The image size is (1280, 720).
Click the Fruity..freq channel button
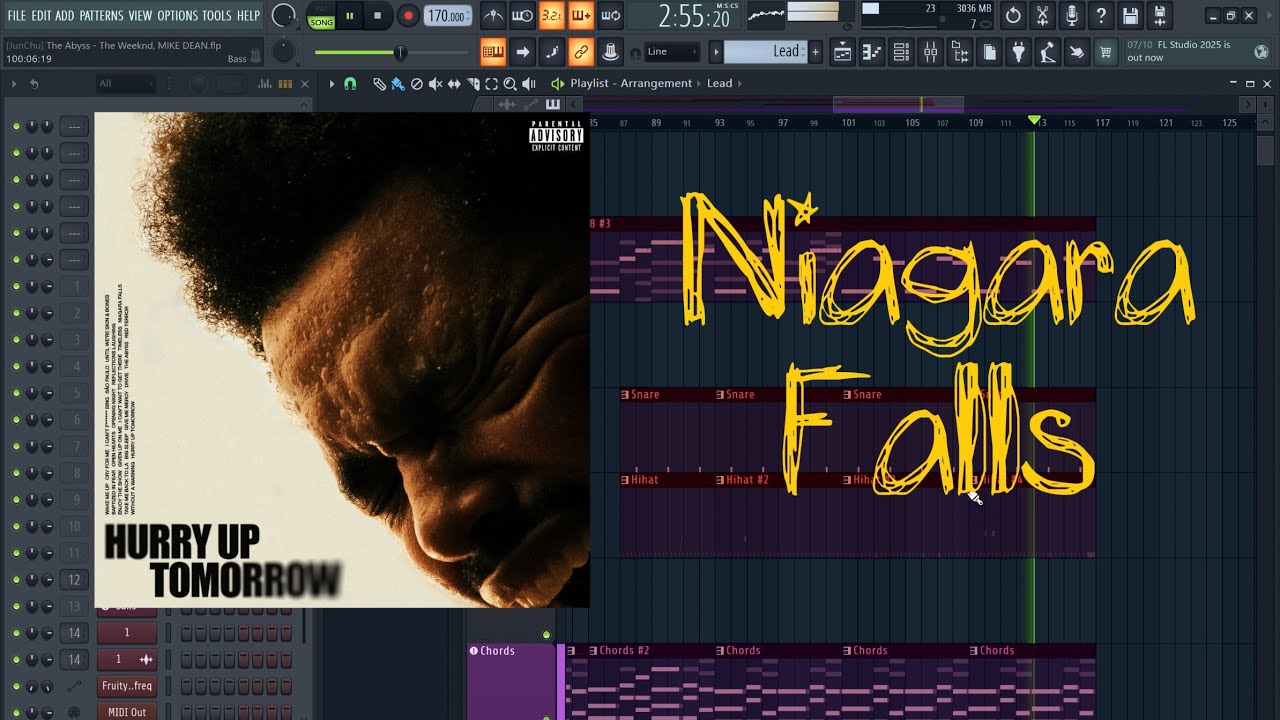point(127,686)
